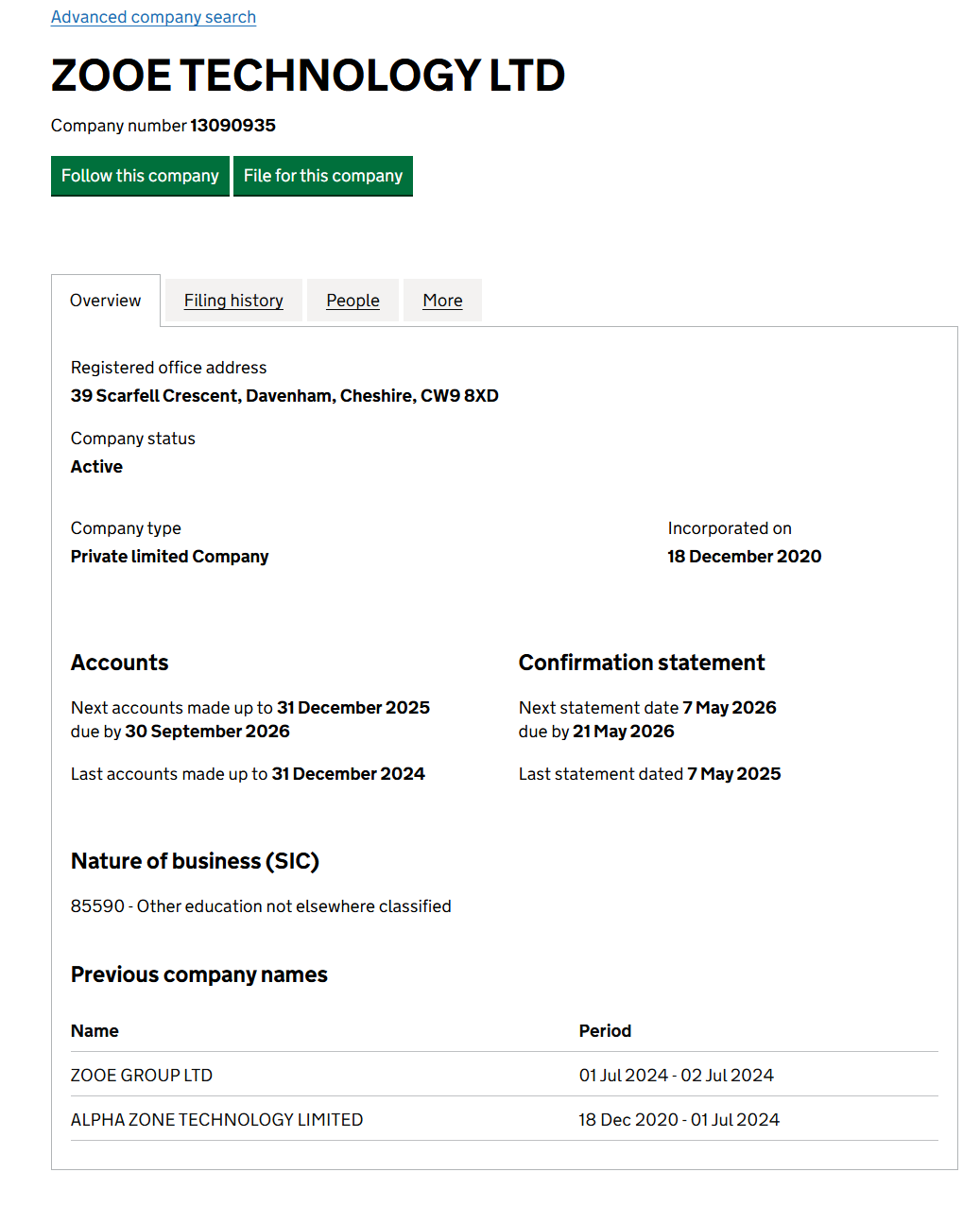Click ZOOE GROUP LTD previous name
Viewport: 980px width, 1224px height.
pyautogui.click(x=142, y=1076)
